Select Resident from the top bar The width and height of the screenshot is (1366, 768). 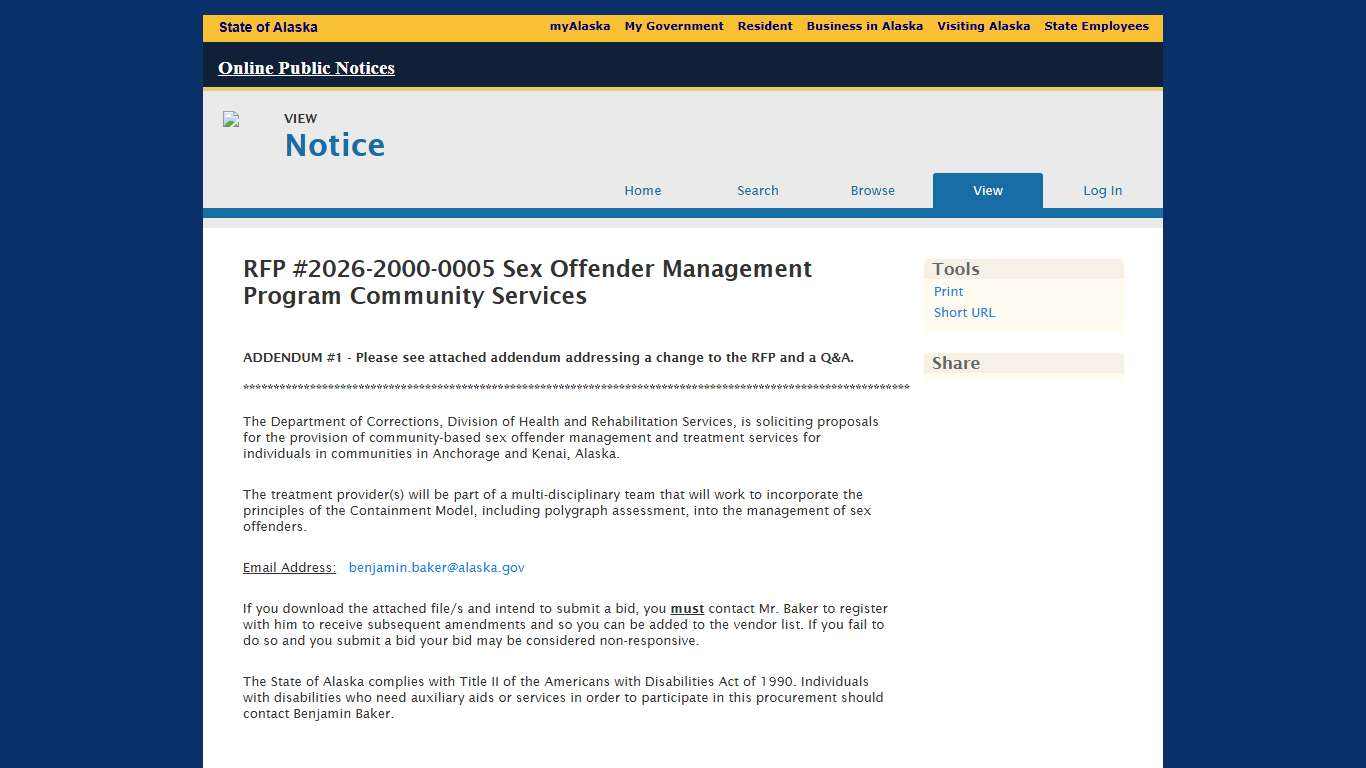[x=765, y=26]
